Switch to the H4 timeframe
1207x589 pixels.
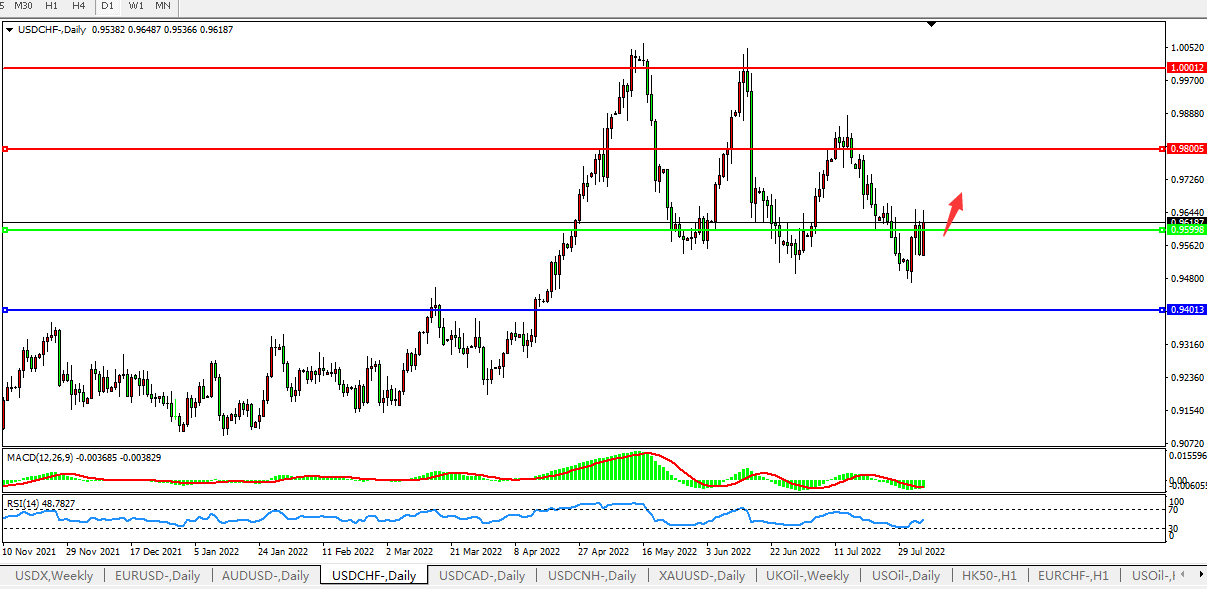(78, 6)
